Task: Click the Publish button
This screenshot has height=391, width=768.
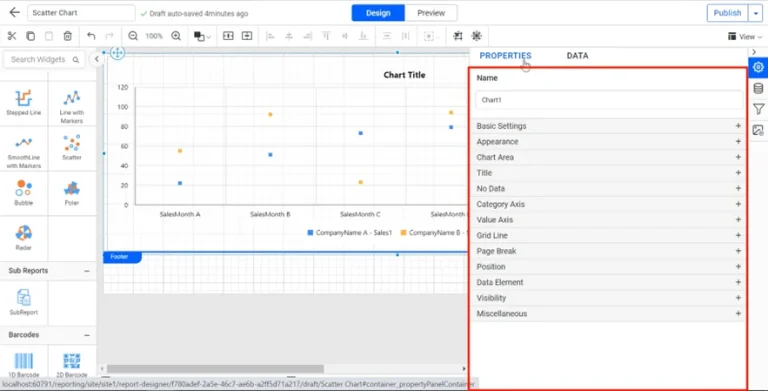Action: (x=727, y=13)
